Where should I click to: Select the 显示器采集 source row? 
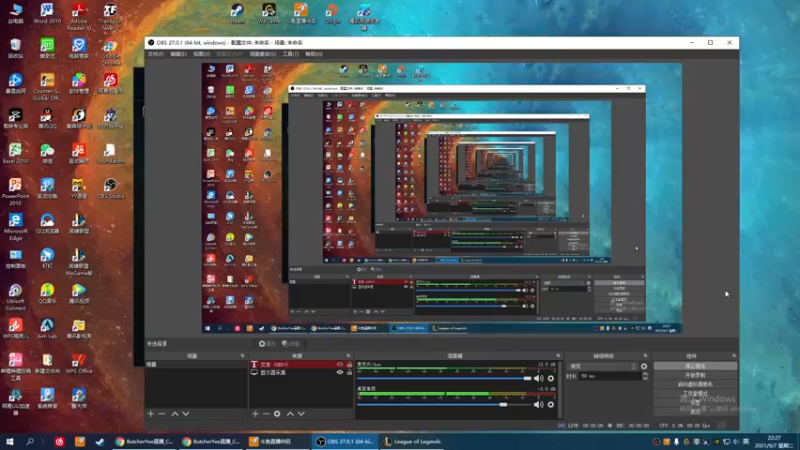[x=301, y=372]
